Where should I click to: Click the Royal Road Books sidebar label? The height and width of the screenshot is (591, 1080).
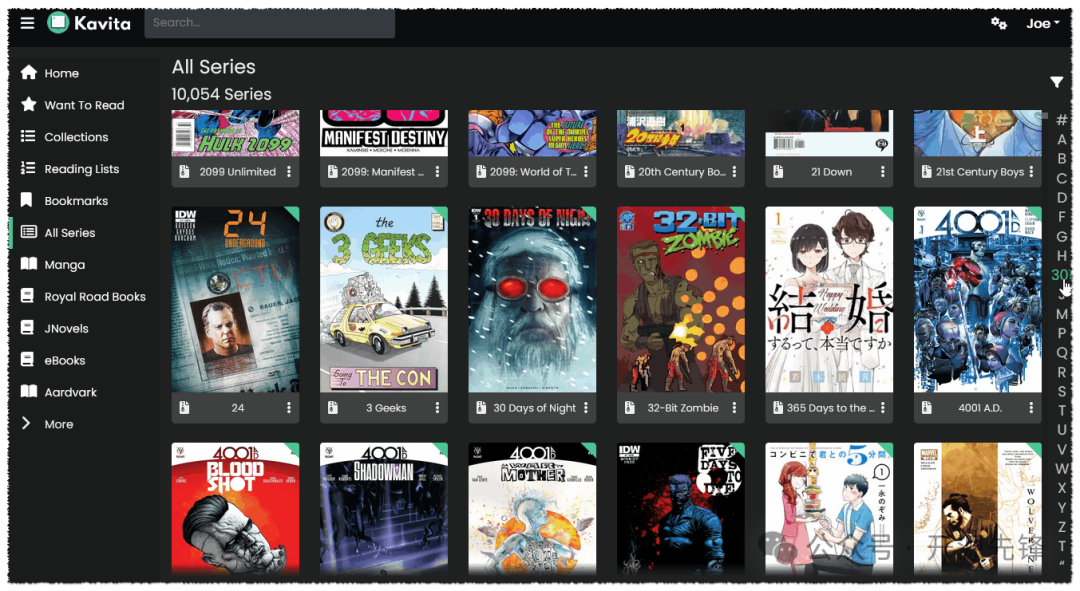point(95,296)
